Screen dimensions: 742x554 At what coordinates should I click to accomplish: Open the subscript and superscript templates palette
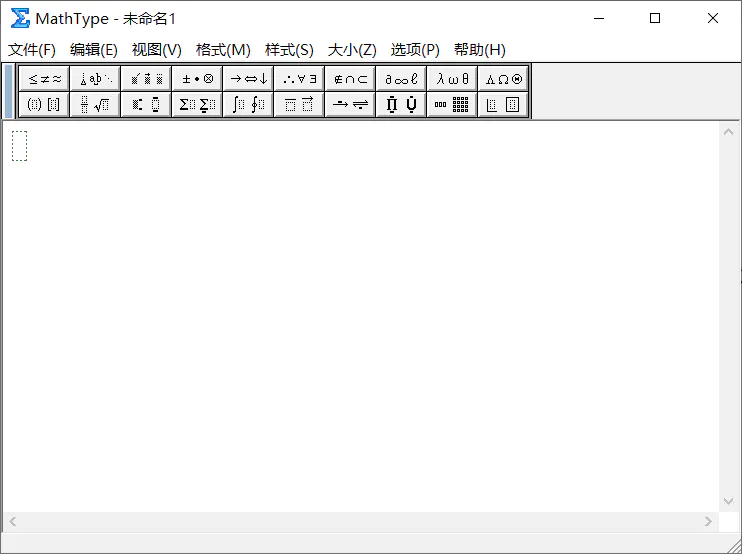click(x=147, y=104)
